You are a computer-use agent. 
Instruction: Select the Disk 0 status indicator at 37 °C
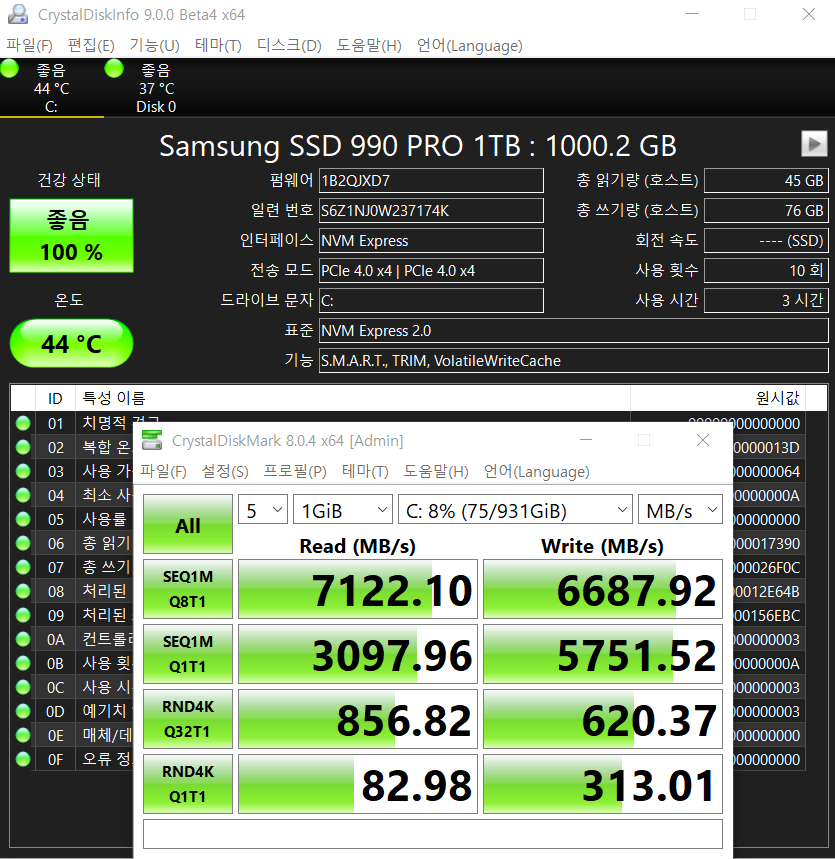156,88
